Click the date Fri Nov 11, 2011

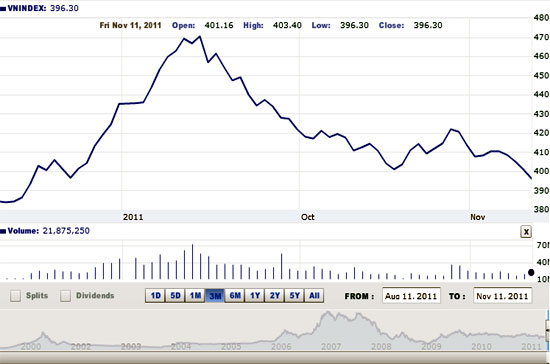coord(130,25)
